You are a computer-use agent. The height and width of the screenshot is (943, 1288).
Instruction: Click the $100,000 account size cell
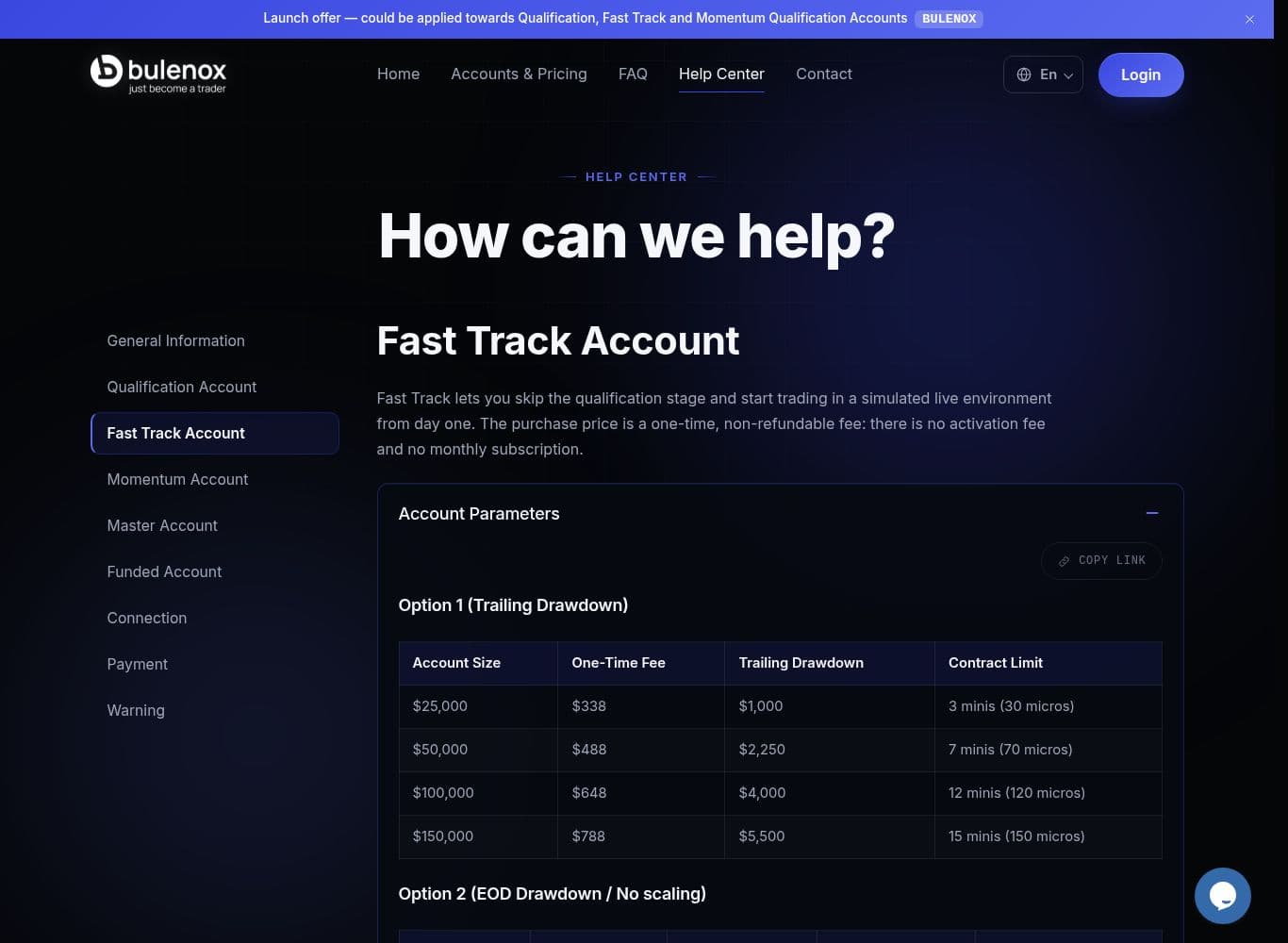click(x=478, y=793)
